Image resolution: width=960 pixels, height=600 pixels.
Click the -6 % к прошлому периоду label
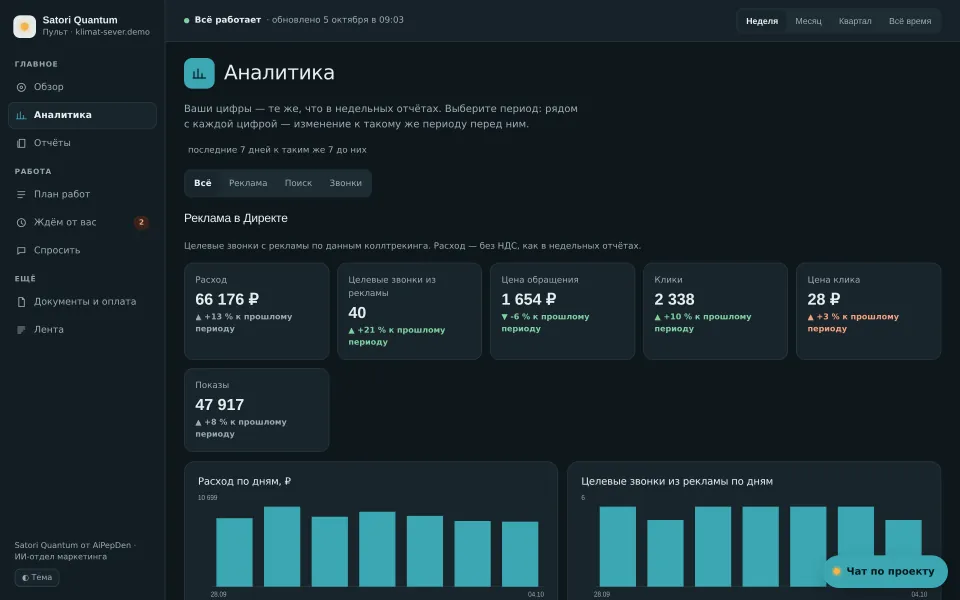pyautogui.click(x=545, y=323)
